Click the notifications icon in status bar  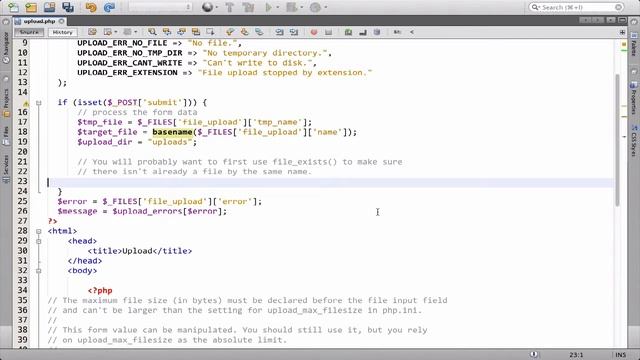click(x=533, y=354)
